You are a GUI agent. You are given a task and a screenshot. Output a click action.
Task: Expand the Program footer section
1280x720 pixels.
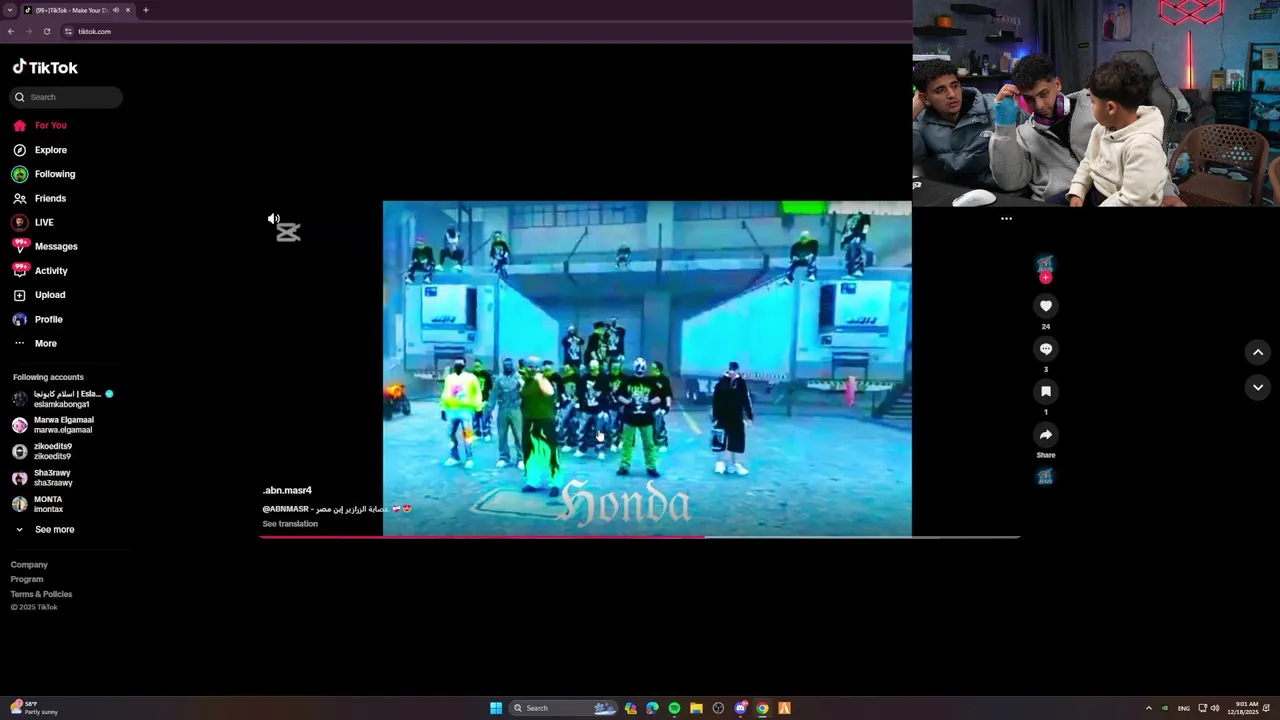[x=27, y=579]
